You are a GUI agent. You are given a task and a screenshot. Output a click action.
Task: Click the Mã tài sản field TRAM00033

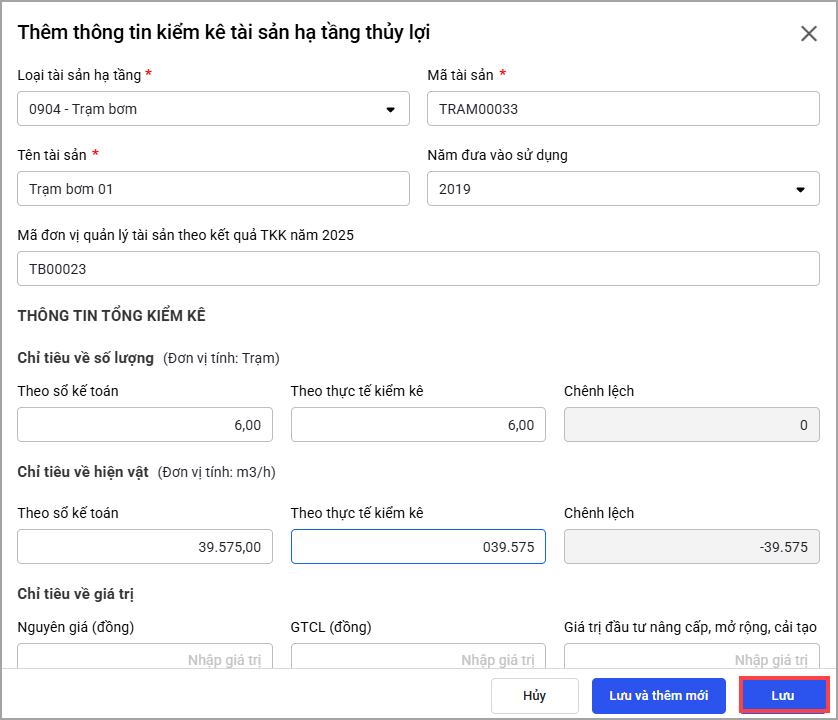click(x=622, y=109)
